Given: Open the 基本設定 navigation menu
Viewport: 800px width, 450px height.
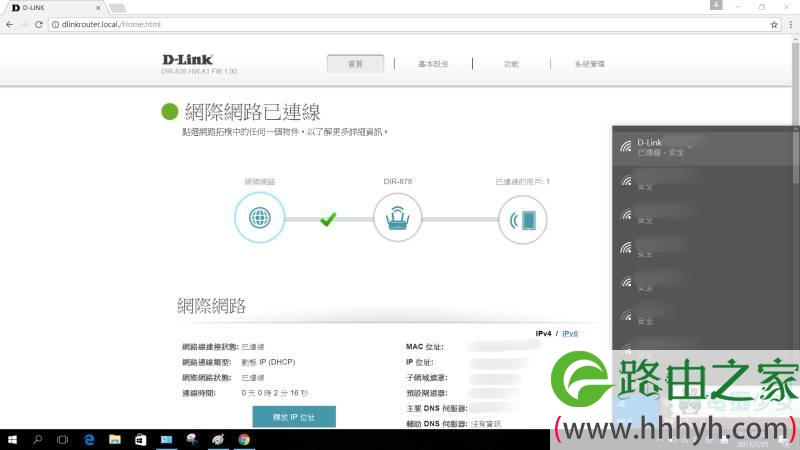Looking at the screenshot, I should [x=433, y=64].
